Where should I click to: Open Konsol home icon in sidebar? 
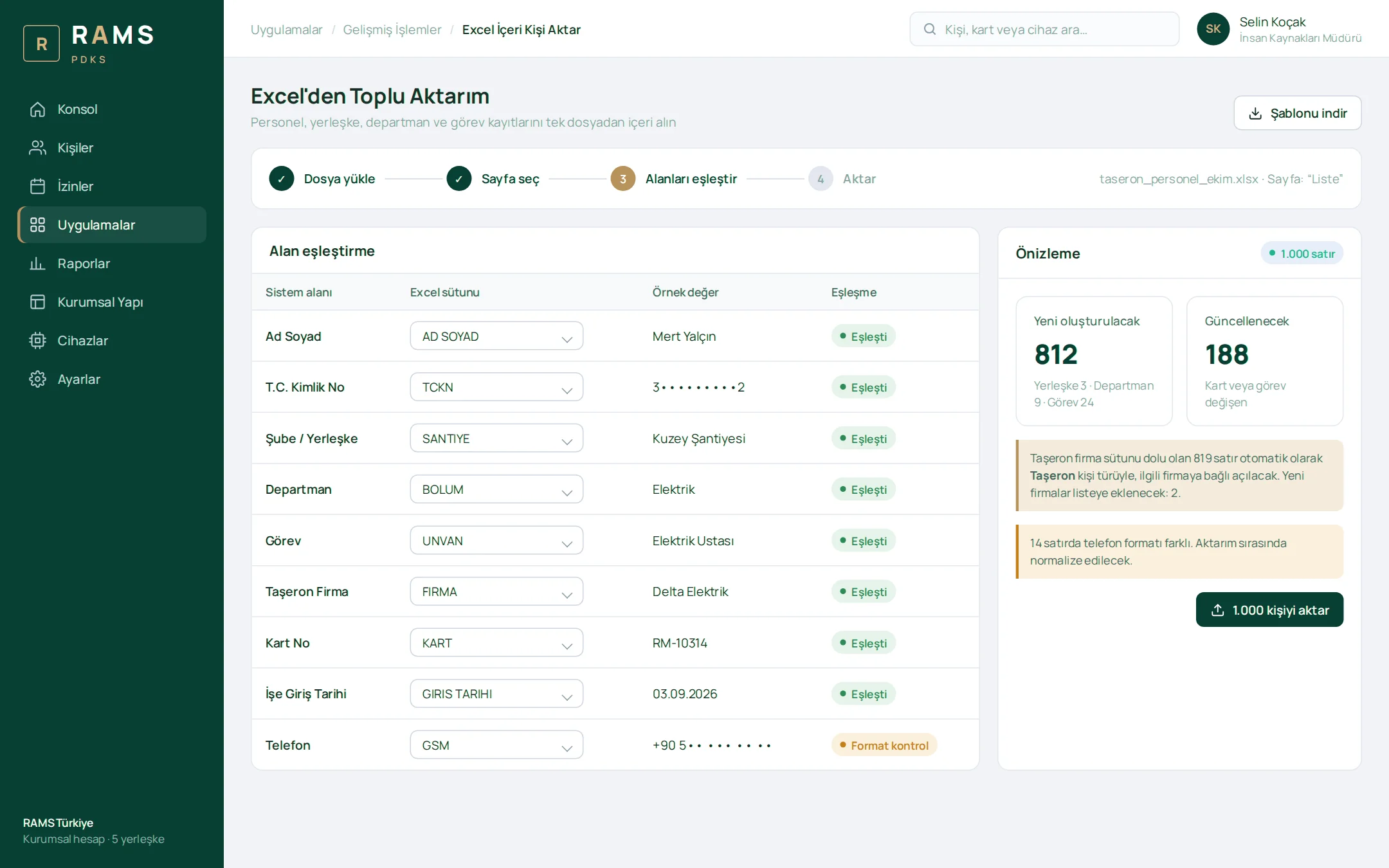click(37, 109)
